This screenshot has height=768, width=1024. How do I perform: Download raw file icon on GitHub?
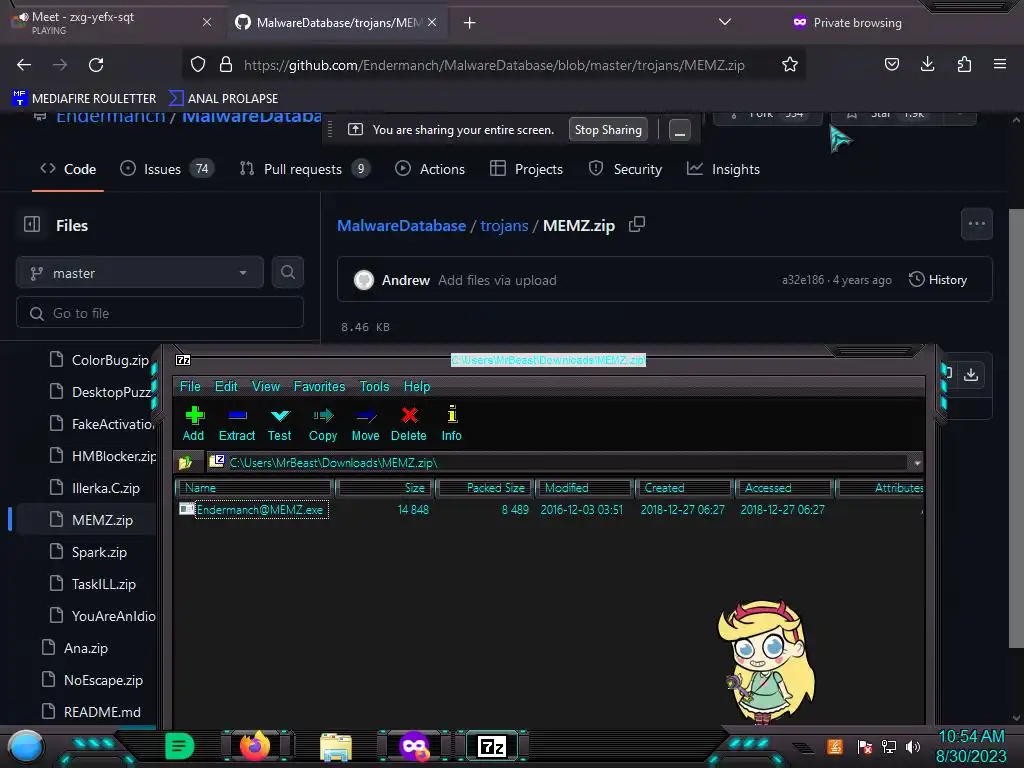[971, 374]
